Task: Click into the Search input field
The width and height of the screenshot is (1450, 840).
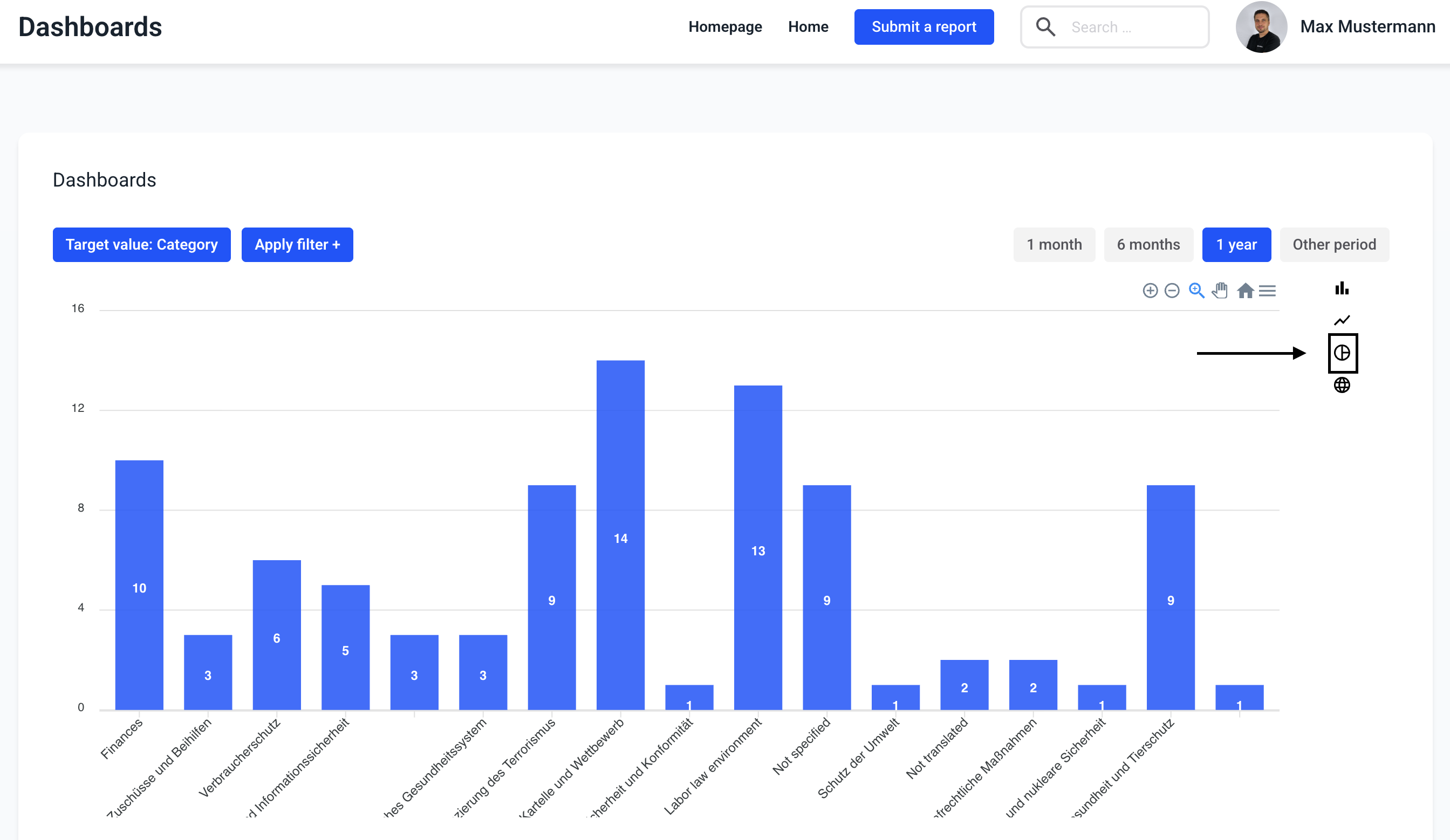Action: [1128, 27]
